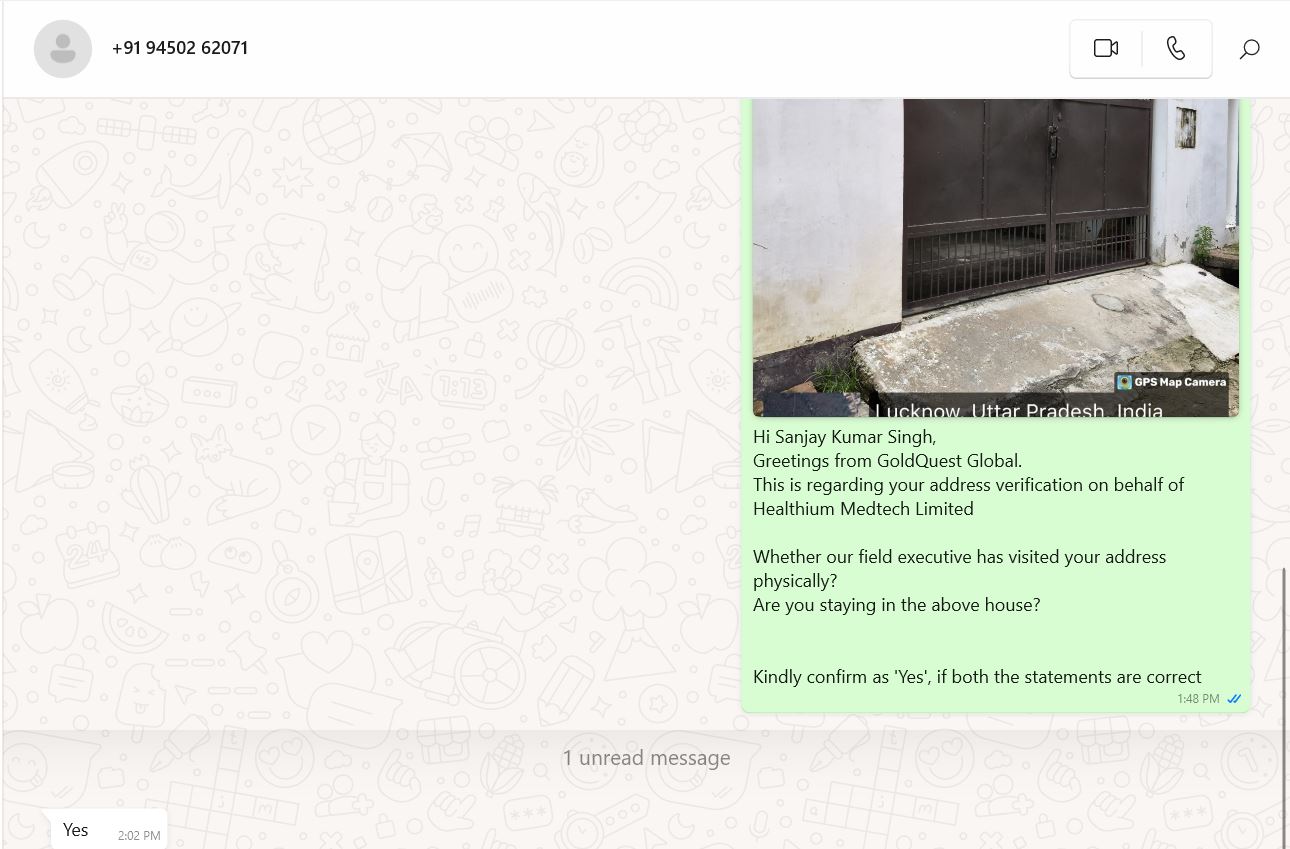
Task: Click the 2:02 PM message timestamp
Action: click(139, 835)
